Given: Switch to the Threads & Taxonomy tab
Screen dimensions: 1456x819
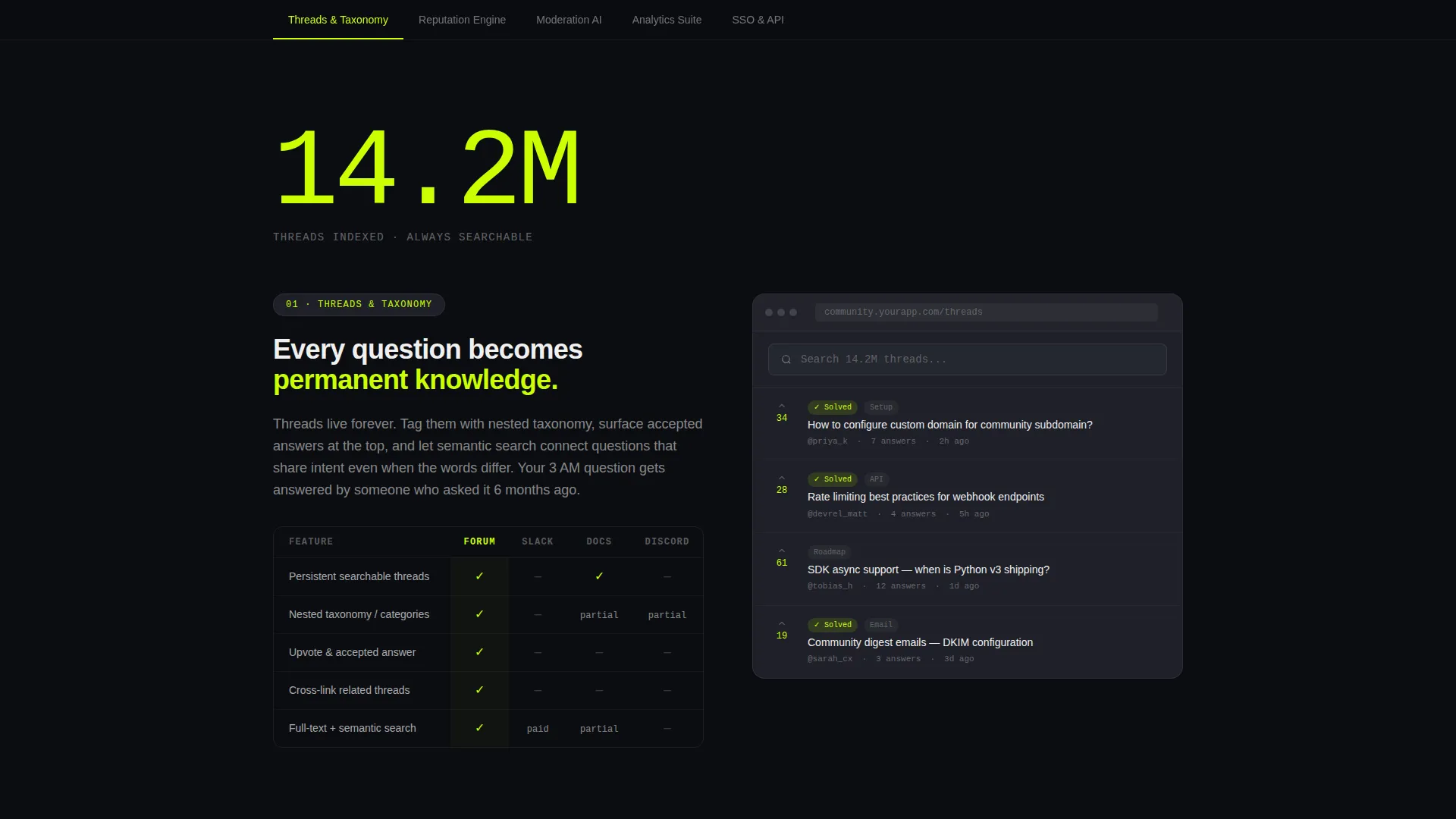Looking at the screenshot, I should [337, 20].
